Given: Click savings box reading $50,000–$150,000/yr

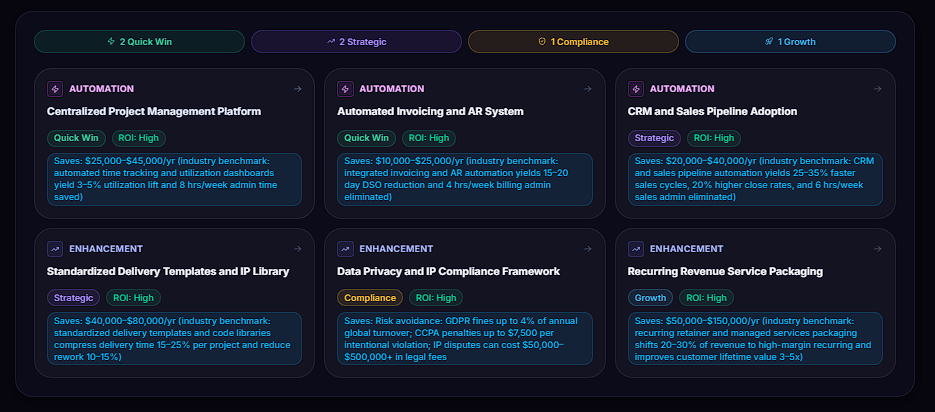Looking at the screenshot, I should click(755, 339).
